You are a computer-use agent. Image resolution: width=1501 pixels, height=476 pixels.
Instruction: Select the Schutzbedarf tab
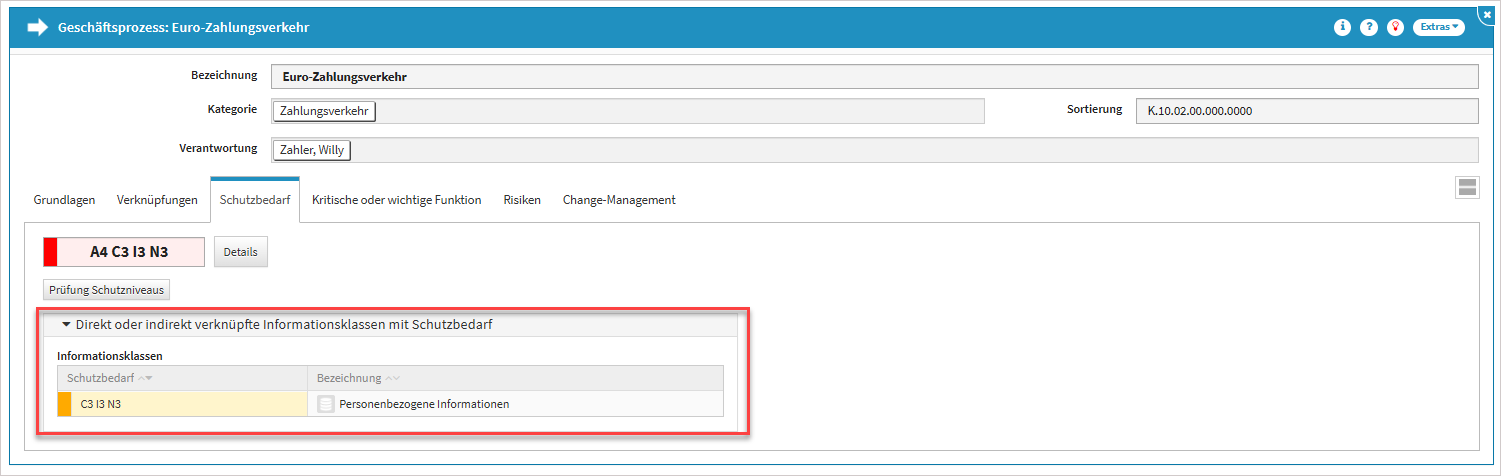tap(255, 200)
